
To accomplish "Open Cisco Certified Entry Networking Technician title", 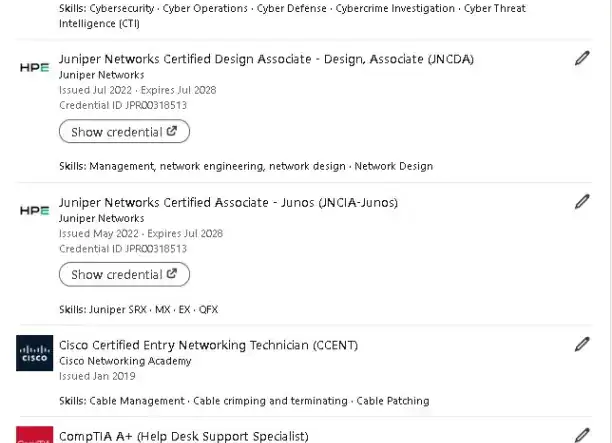I will (208, 345).
